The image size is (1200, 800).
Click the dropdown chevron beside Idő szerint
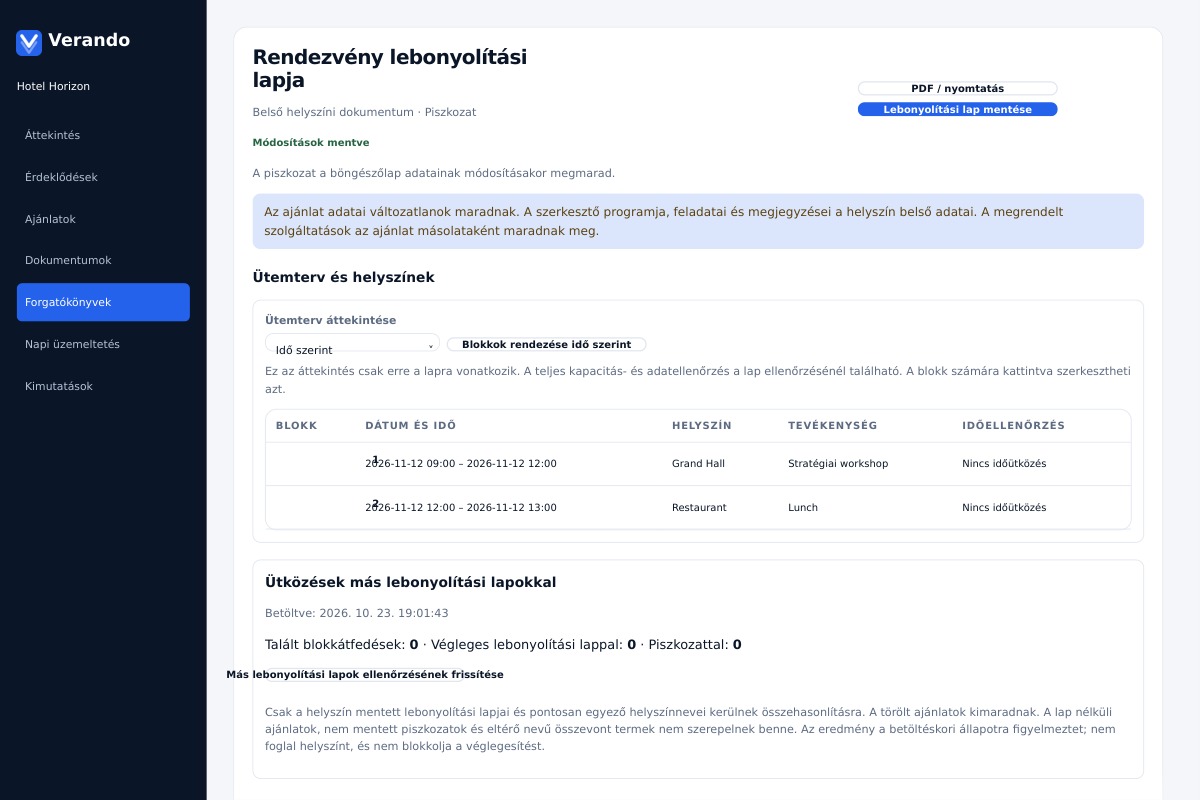pos(431,346)
